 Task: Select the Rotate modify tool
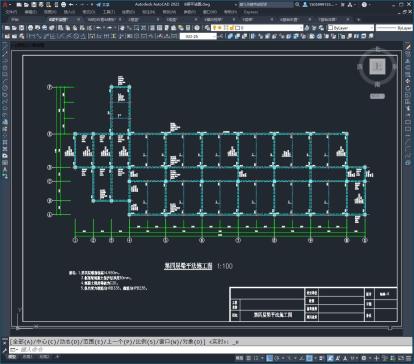click(407, 88)
